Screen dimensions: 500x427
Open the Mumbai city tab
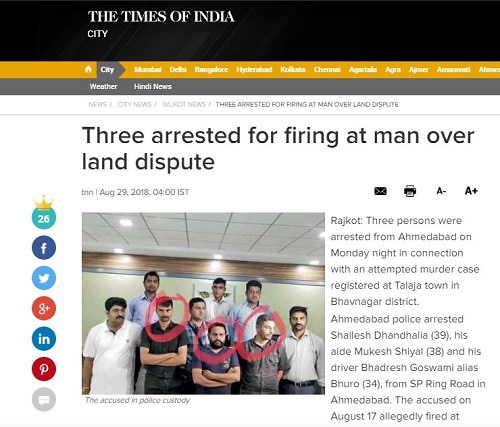148,69
